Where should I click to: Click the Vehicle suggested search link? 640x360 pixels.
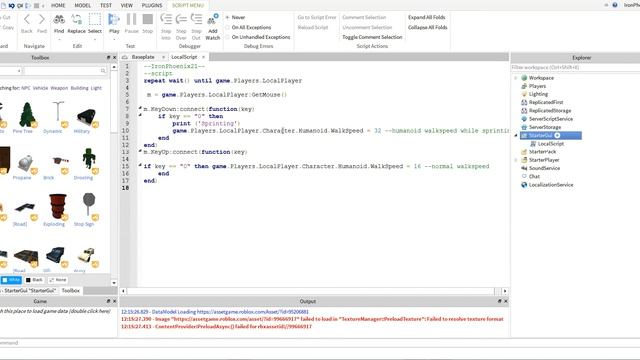[40, 88]
